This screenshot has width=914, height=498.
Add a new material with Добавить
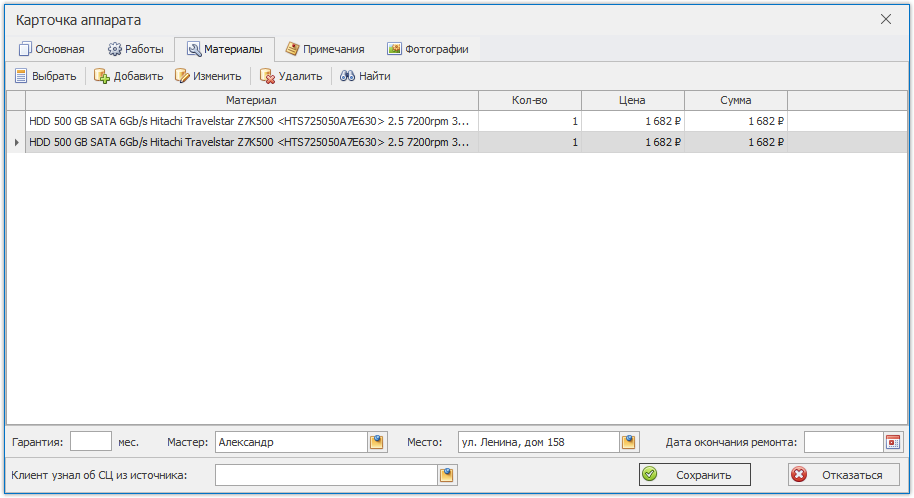pos(128,76)
